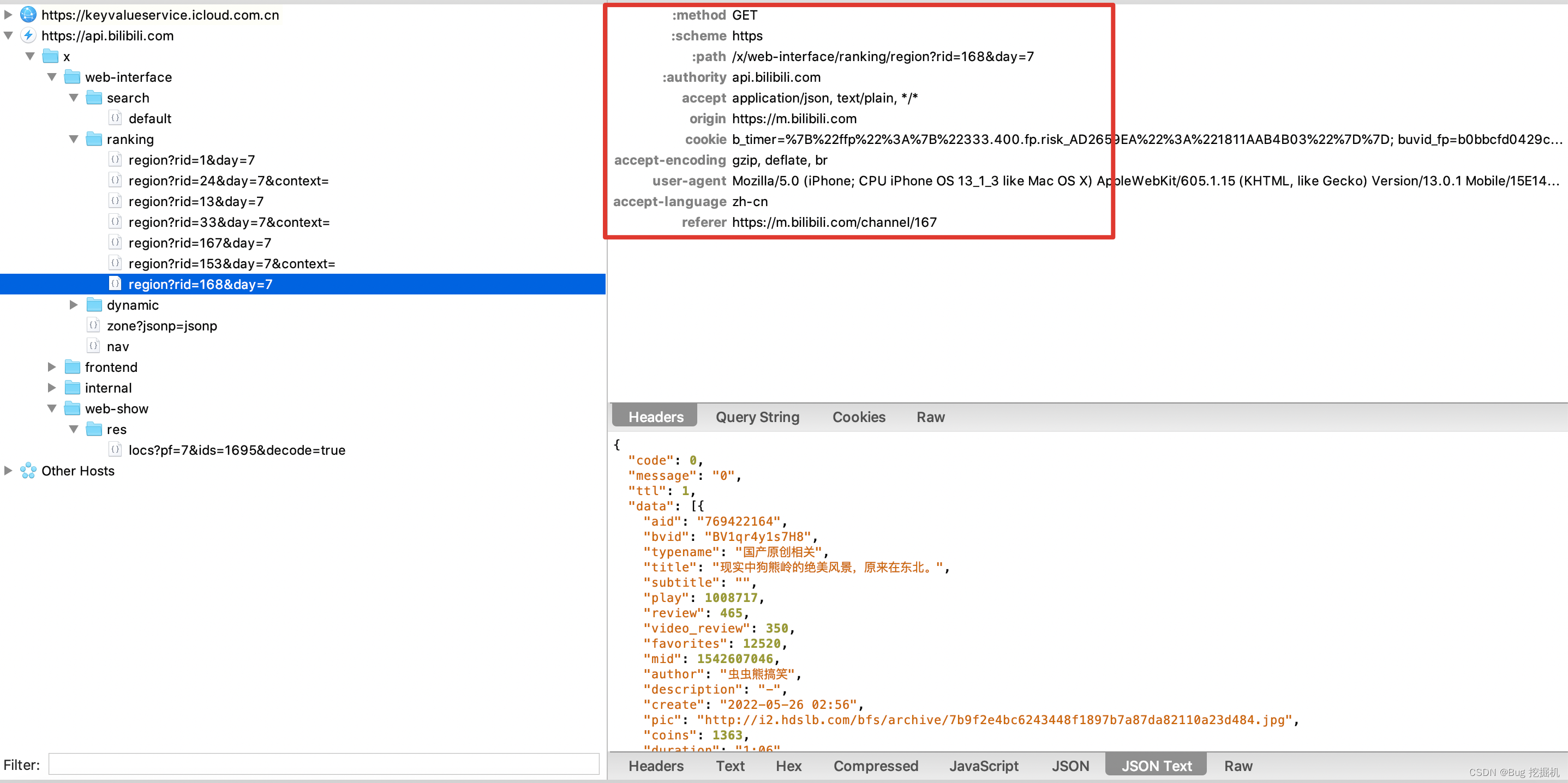Select the locs?pf=7&ids=1695&decode=true request
1568x783 pixels.
click(x=236, y=450)
